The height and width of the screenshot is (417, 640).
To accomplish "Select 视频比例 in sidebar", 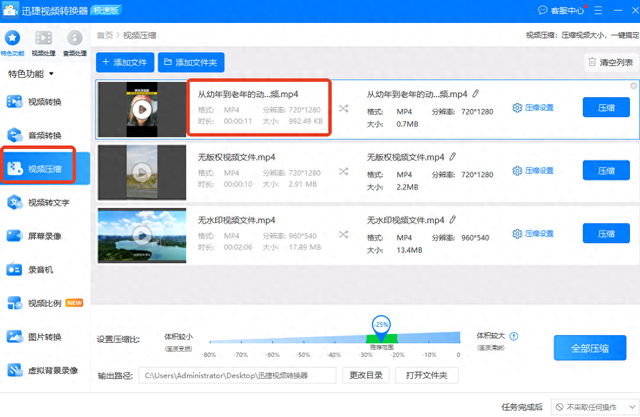I will coord(45,303).
